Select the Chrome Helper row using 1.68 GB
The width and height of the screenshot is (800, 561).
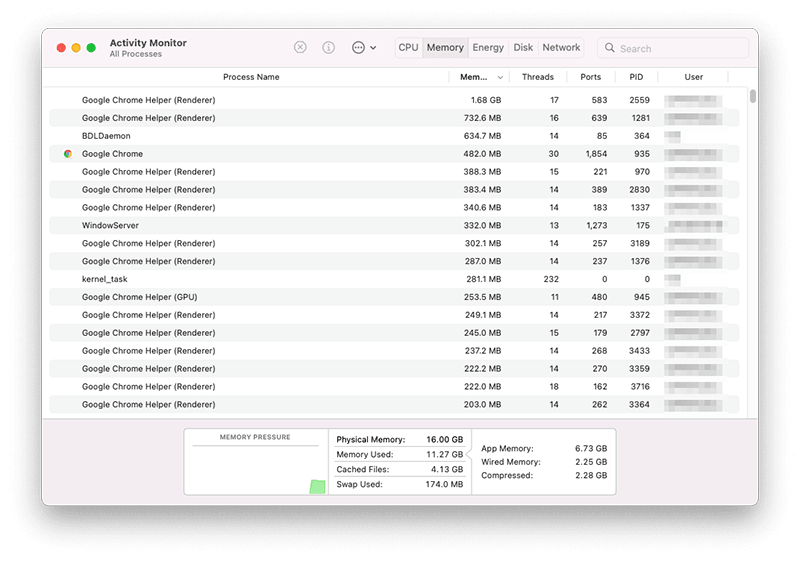pos(394,100)
